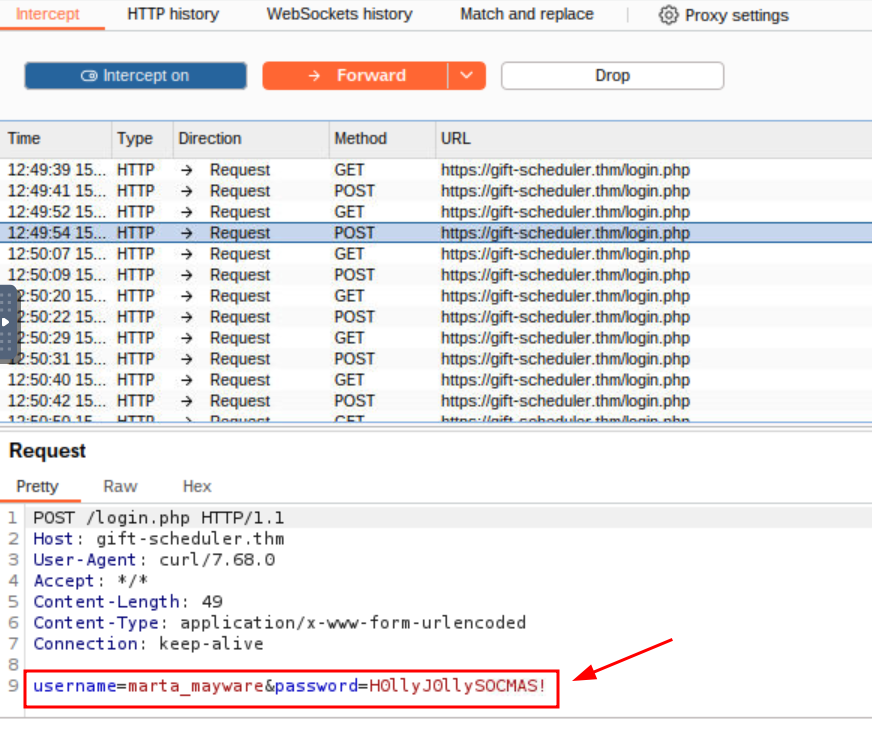Click the username value marta_mayware
This screenshot has width=872, height=730.
click(x=196, y=686)
